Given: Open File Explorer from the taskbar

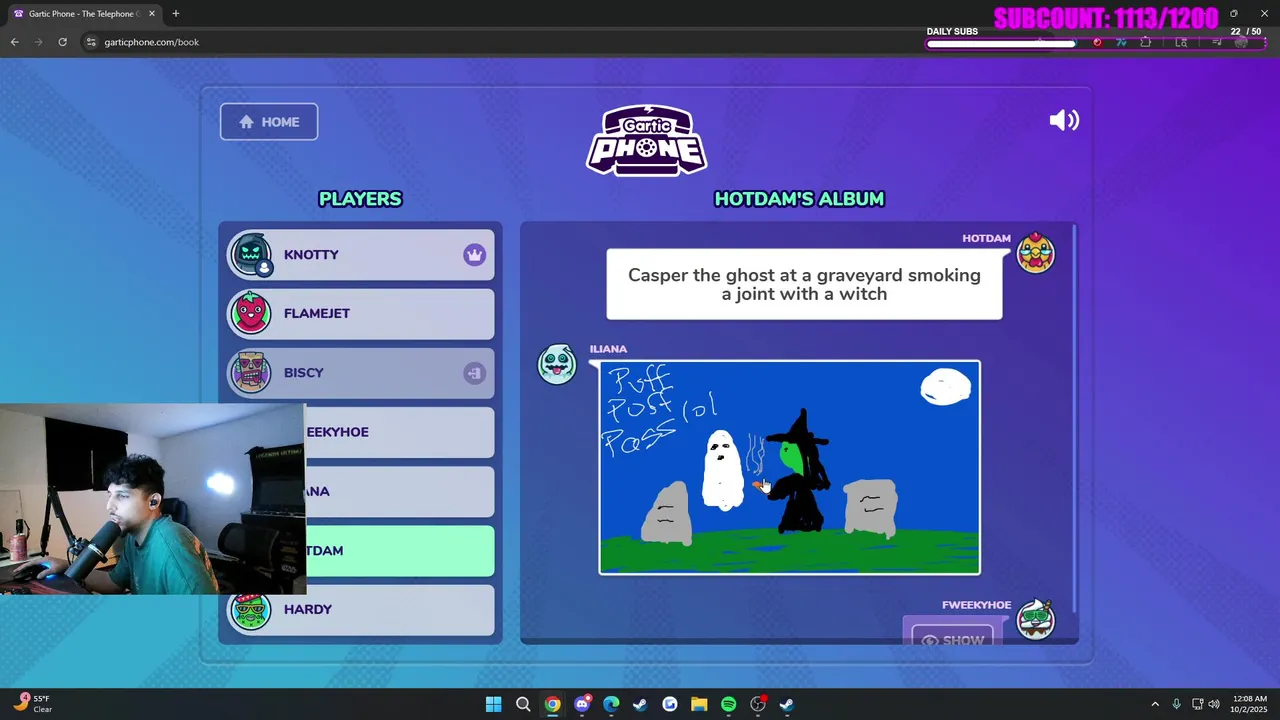Looking at the screenshot, I should tap(699, 704).
